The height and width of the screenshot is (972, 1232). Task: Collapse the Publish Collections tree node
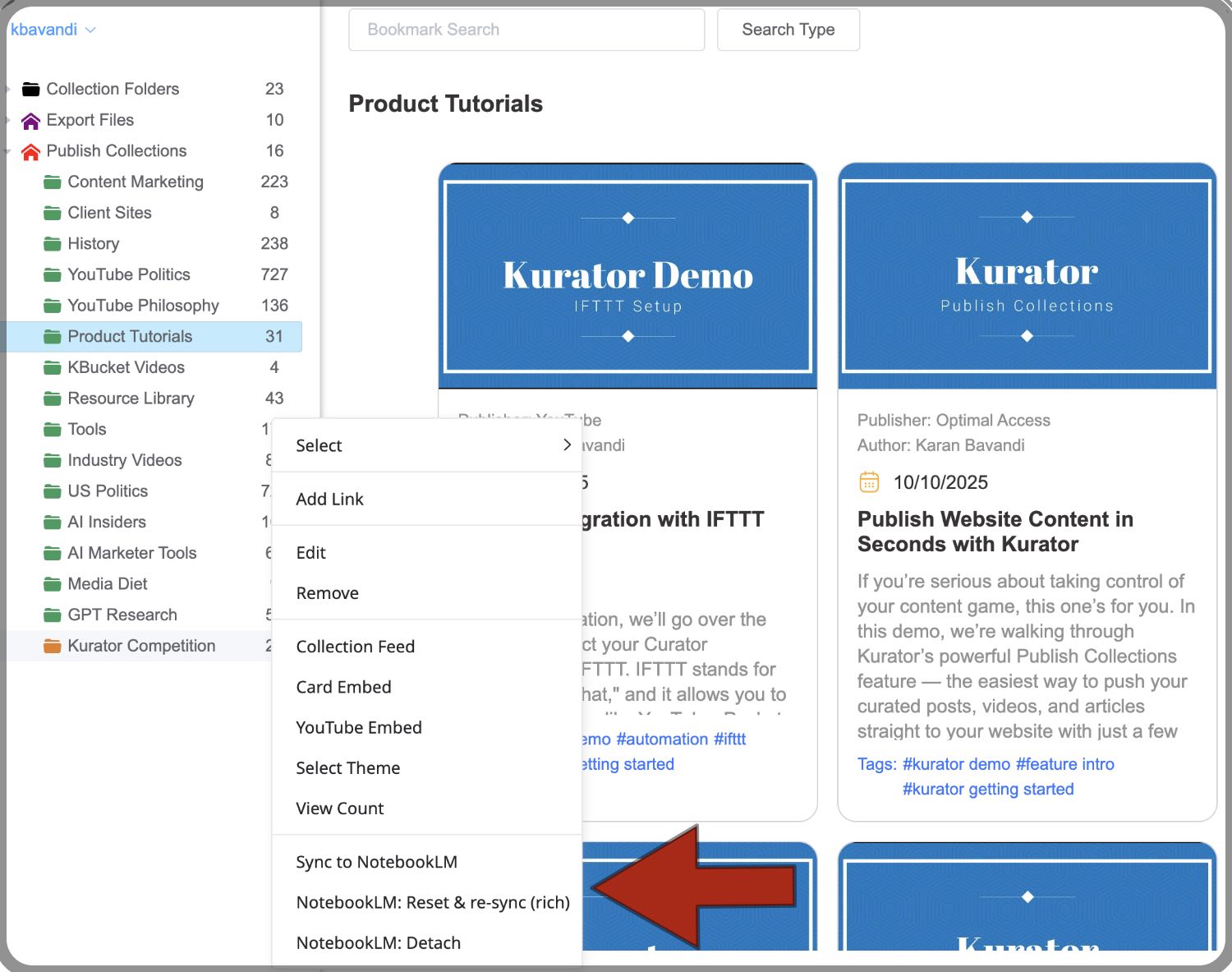(x=8, y=151)
